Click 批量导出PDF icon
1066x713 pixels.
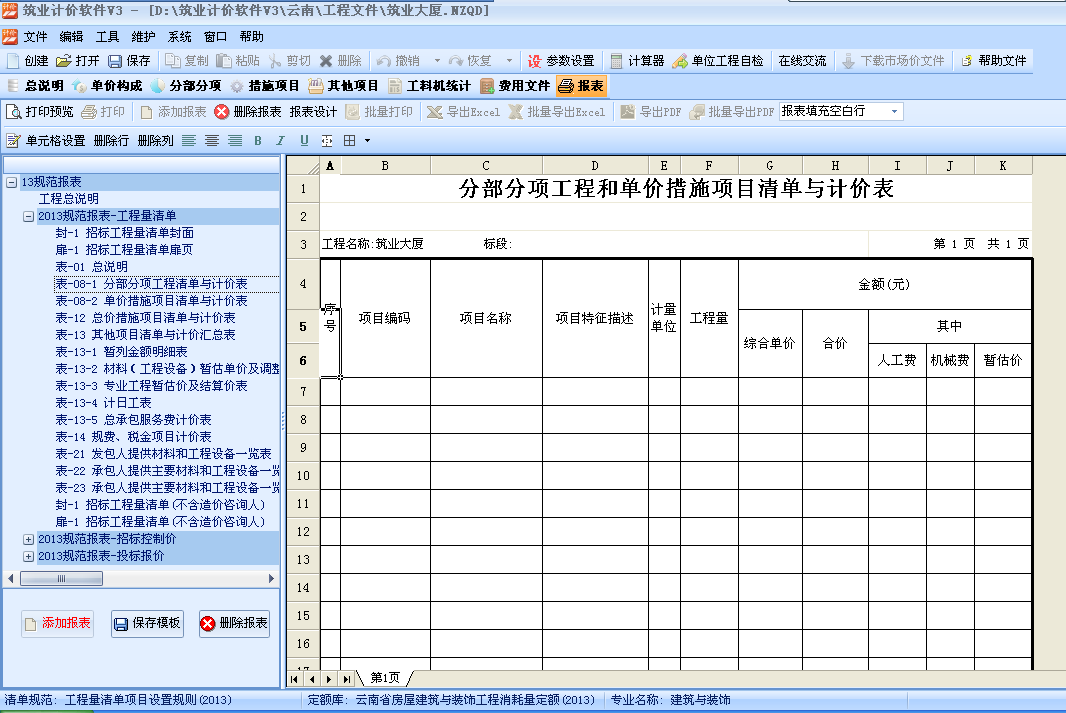pos(697,111)
